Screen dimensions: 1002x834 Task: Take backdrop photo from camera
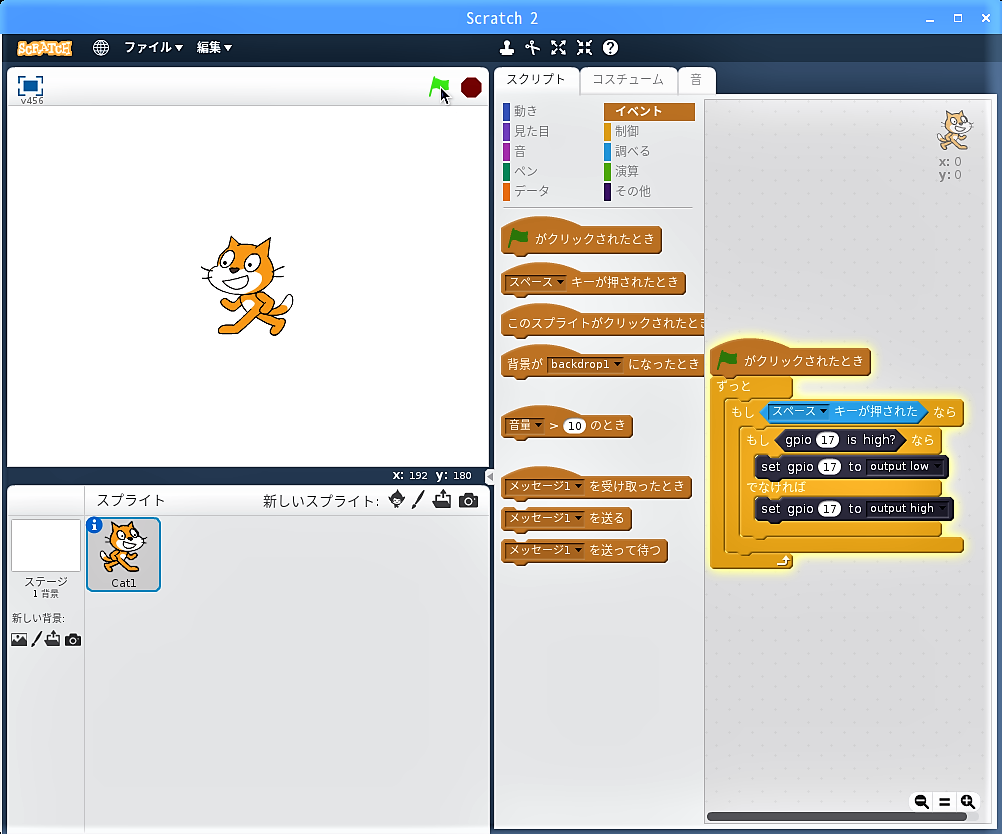pyautogui.click(x=73, y=640)
